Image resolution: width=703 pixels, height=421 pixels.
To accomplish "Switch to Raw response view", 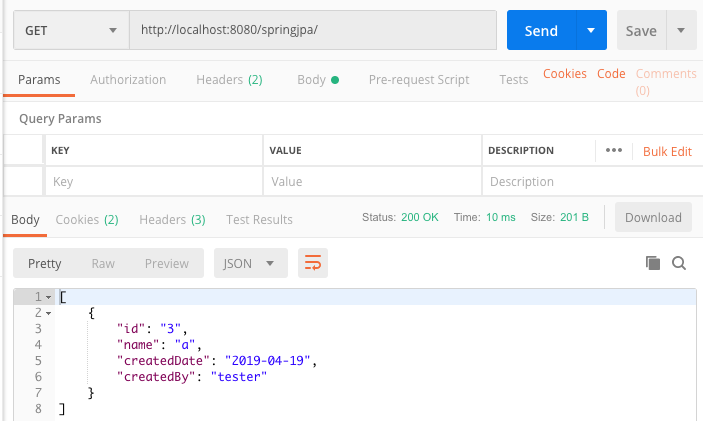I will pyautogui.click(x=103, y=264).
